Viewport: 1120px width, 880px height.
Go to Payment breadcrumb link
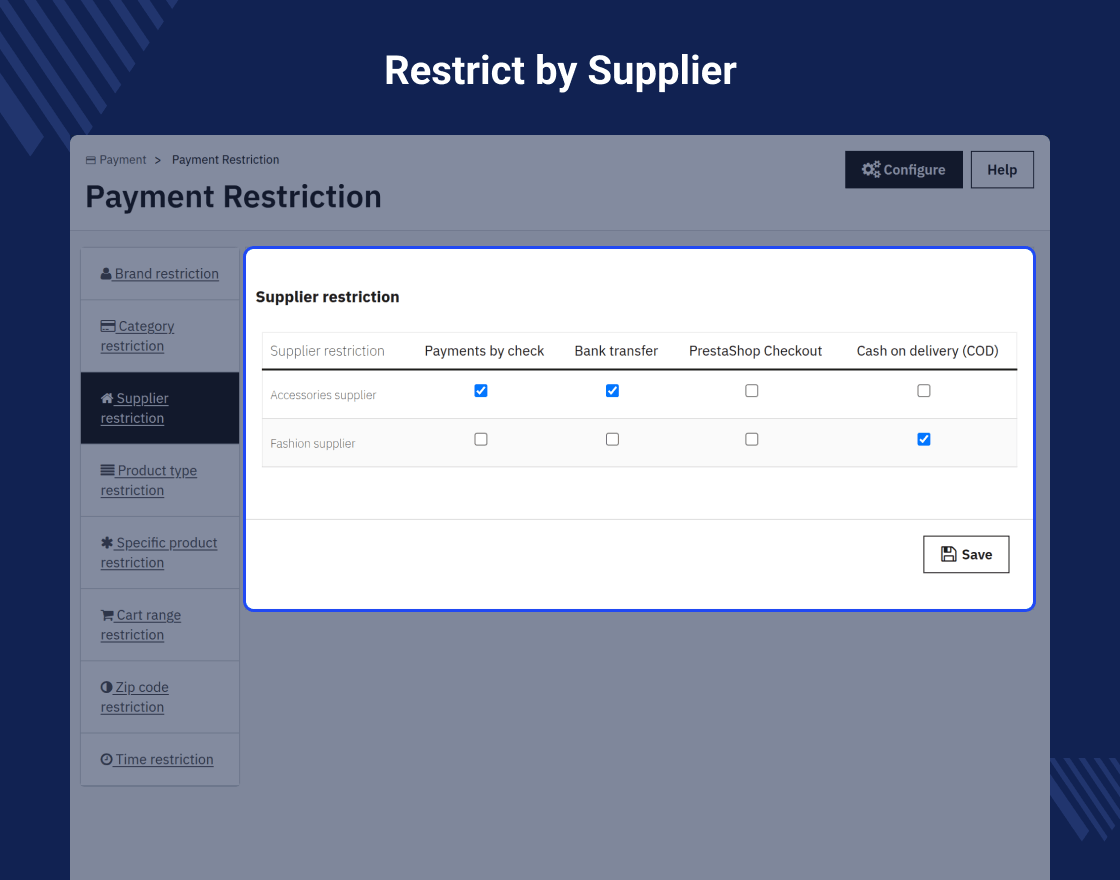point(122,160)
